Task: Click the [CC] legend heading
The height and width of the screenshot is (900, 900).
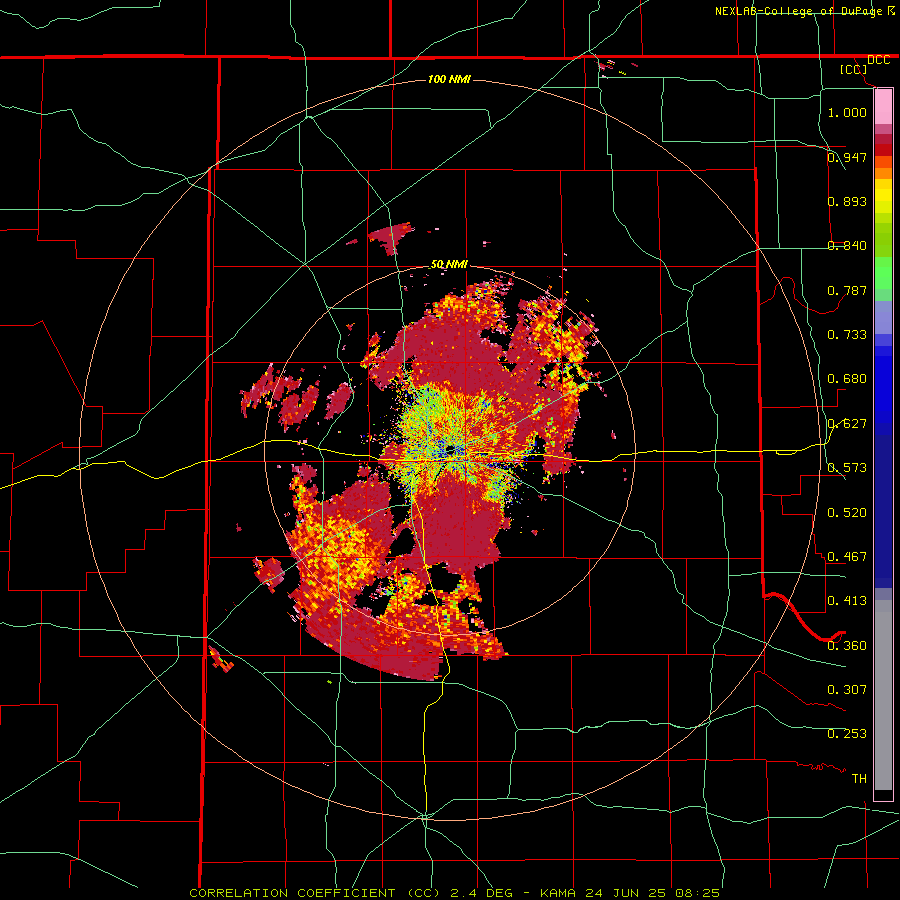Action: pos(853,69)
